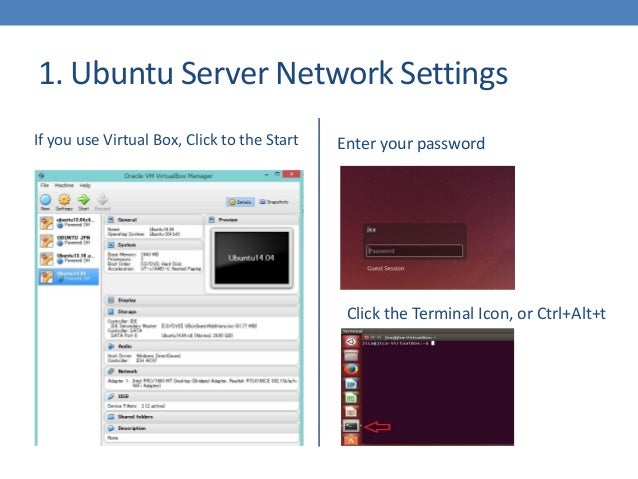Collapse the Display section header
This screenshot has width=638, height=479.
point(201,300)
